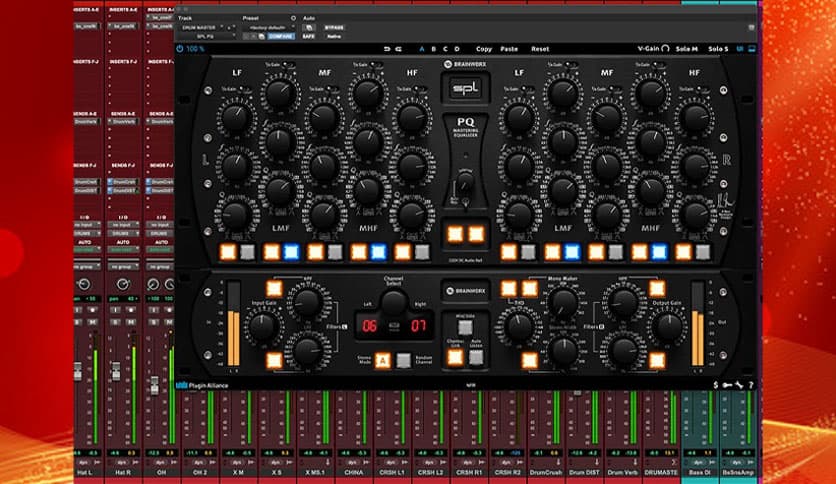836x484 pixels.
Task: Toggle the Auto Listen button
Action: point(476,357)
